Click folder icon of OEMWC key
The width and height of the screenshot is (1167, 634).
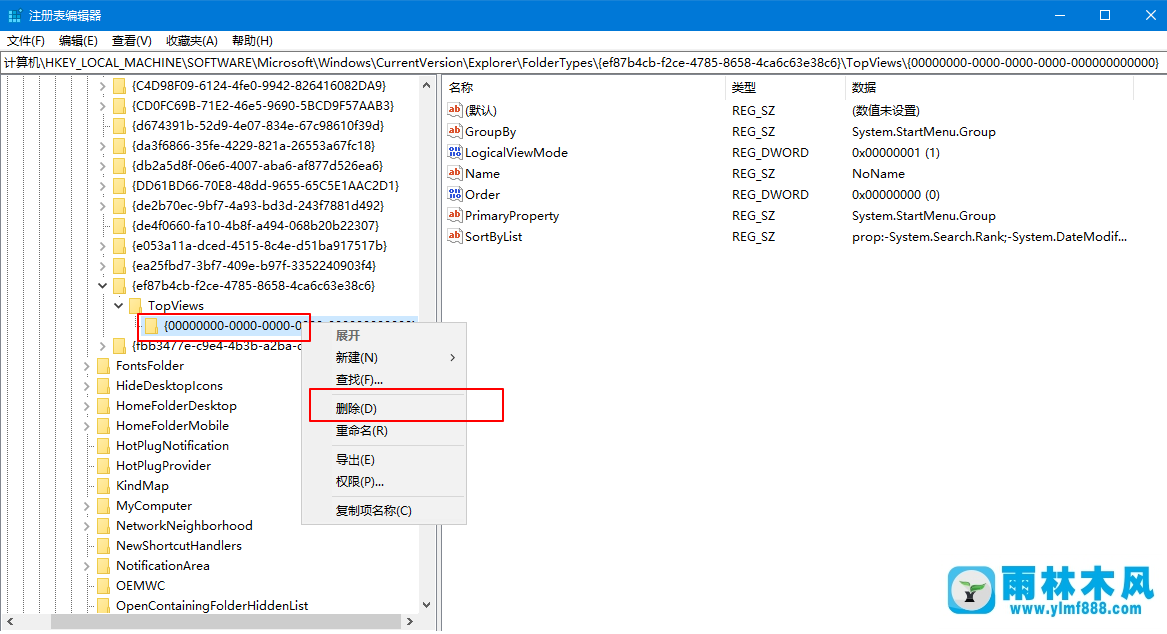coord(103,586)
